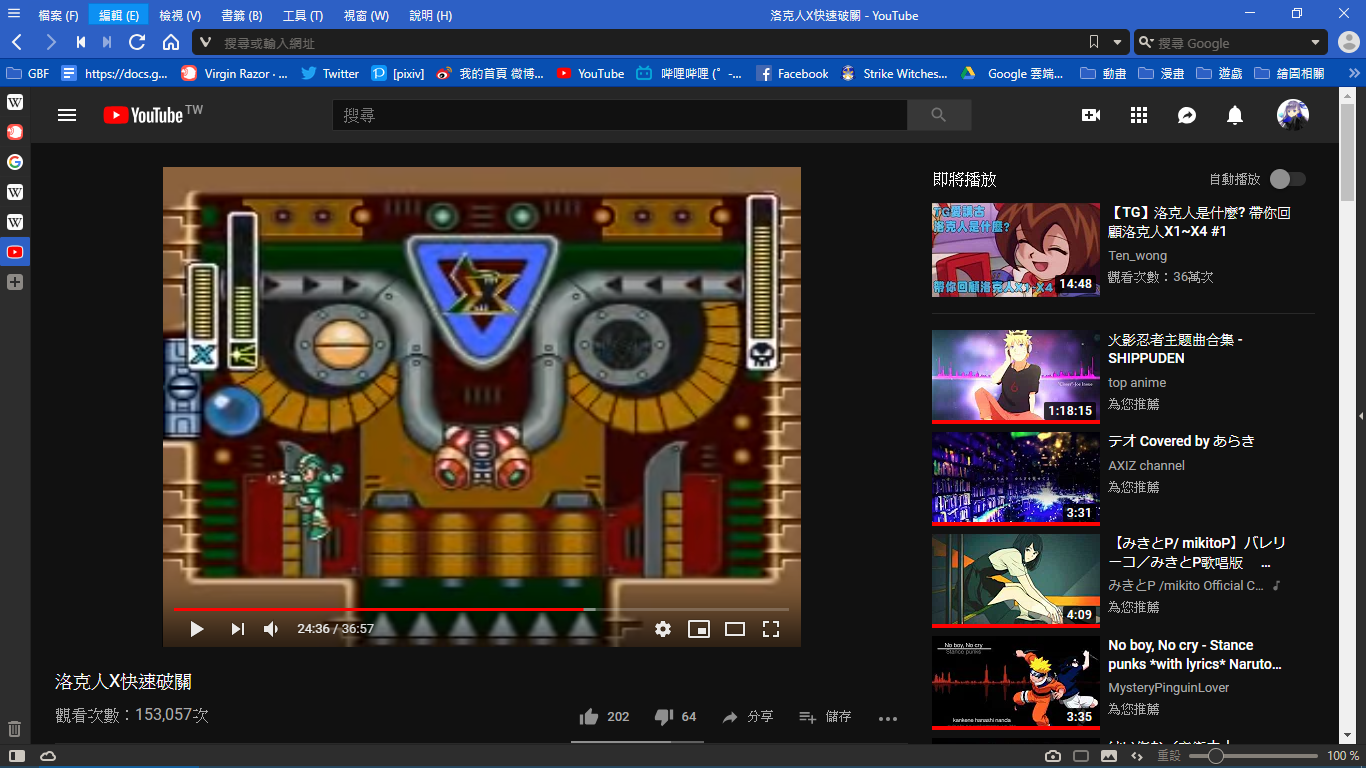Viewport: 1366px width, 768px height.
Task: Open the 編輯 (E) menu
Action: pyautogui.click(x=119, y=15)
